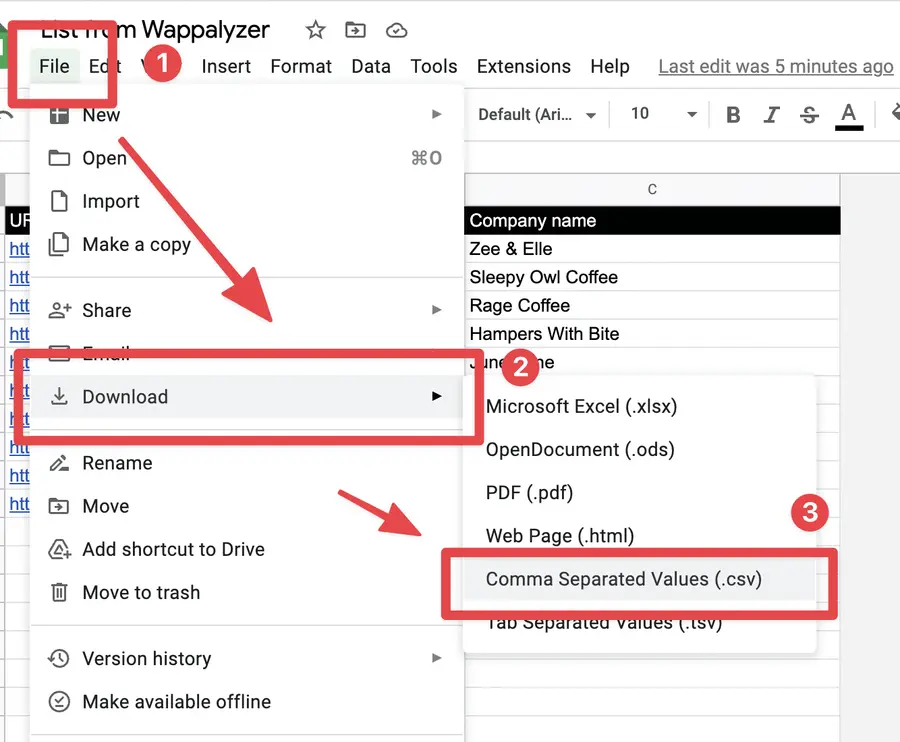Download as Microsoft Excel (.xlsx)
Screen dimensions: 900x742
point(639,406)
